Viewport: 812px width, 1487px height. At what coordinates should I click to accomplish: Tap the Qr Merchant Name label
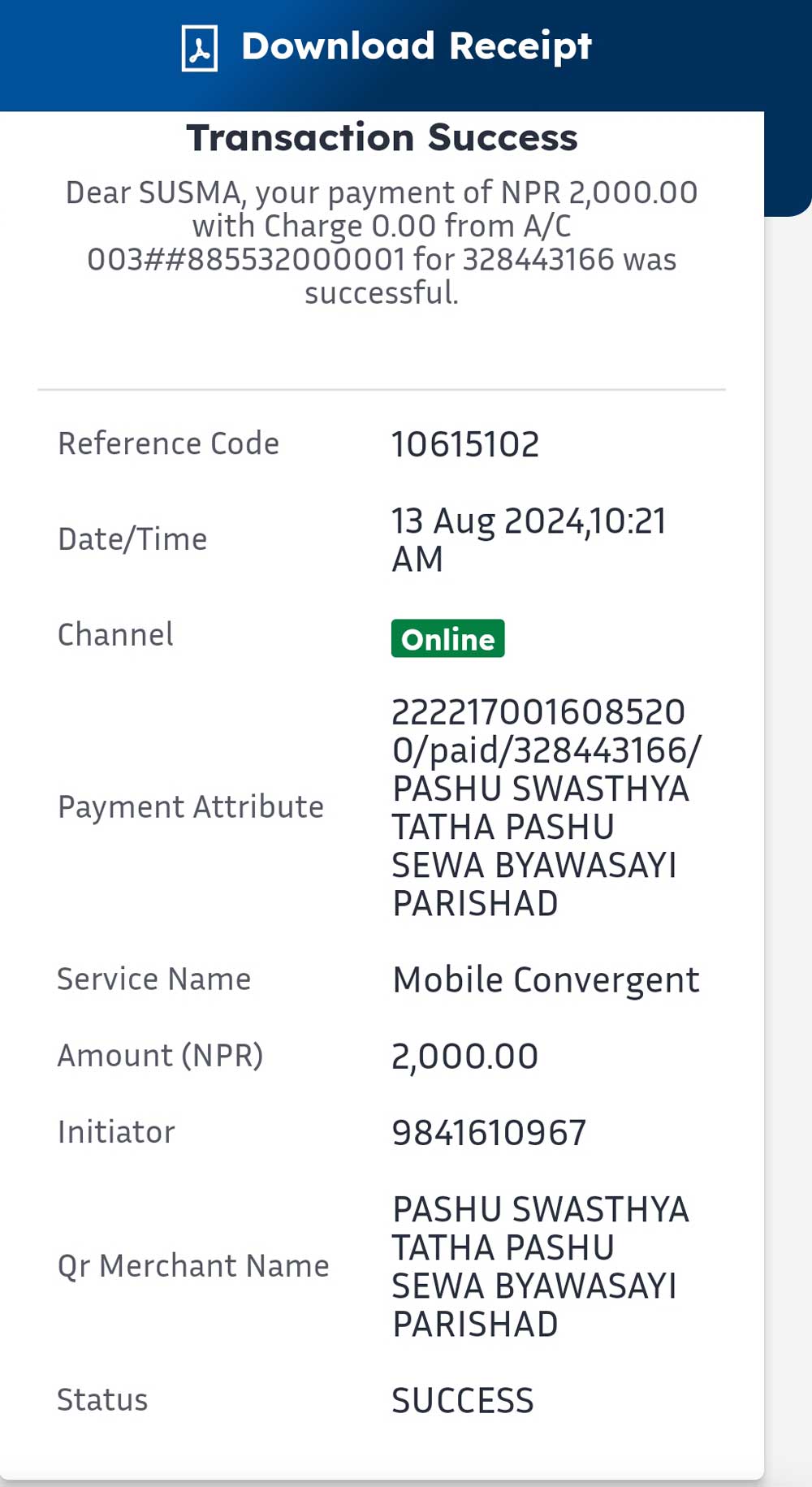tap(193, 1266)
